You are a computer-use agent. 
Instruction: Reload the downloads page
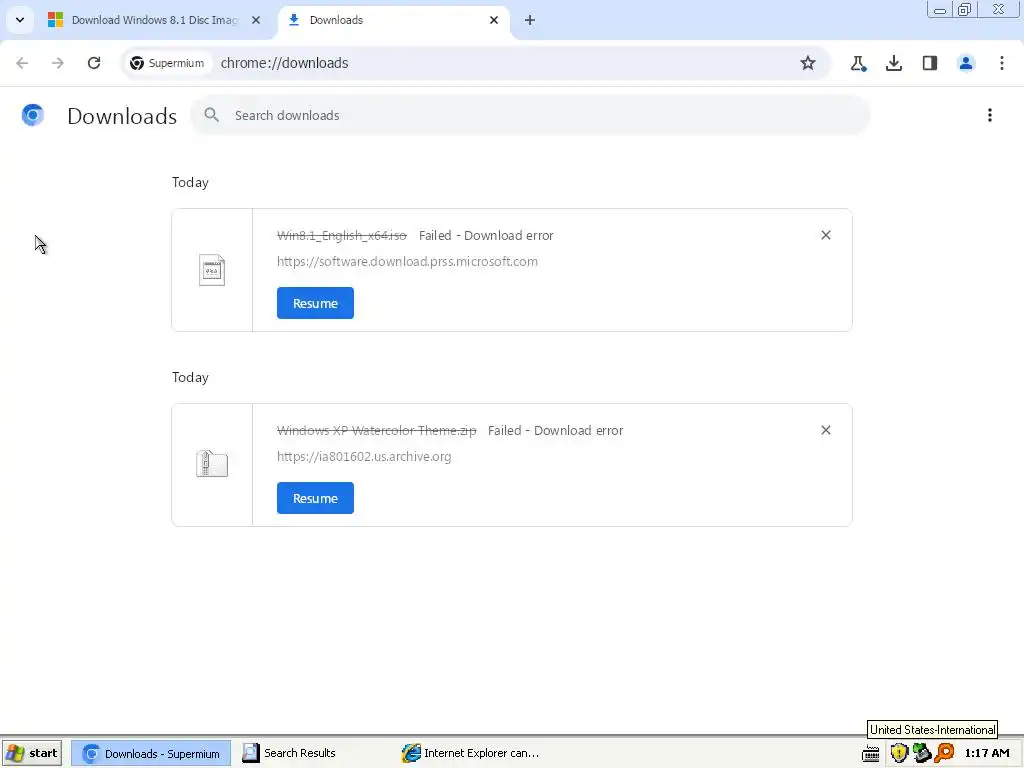(94, 63)
